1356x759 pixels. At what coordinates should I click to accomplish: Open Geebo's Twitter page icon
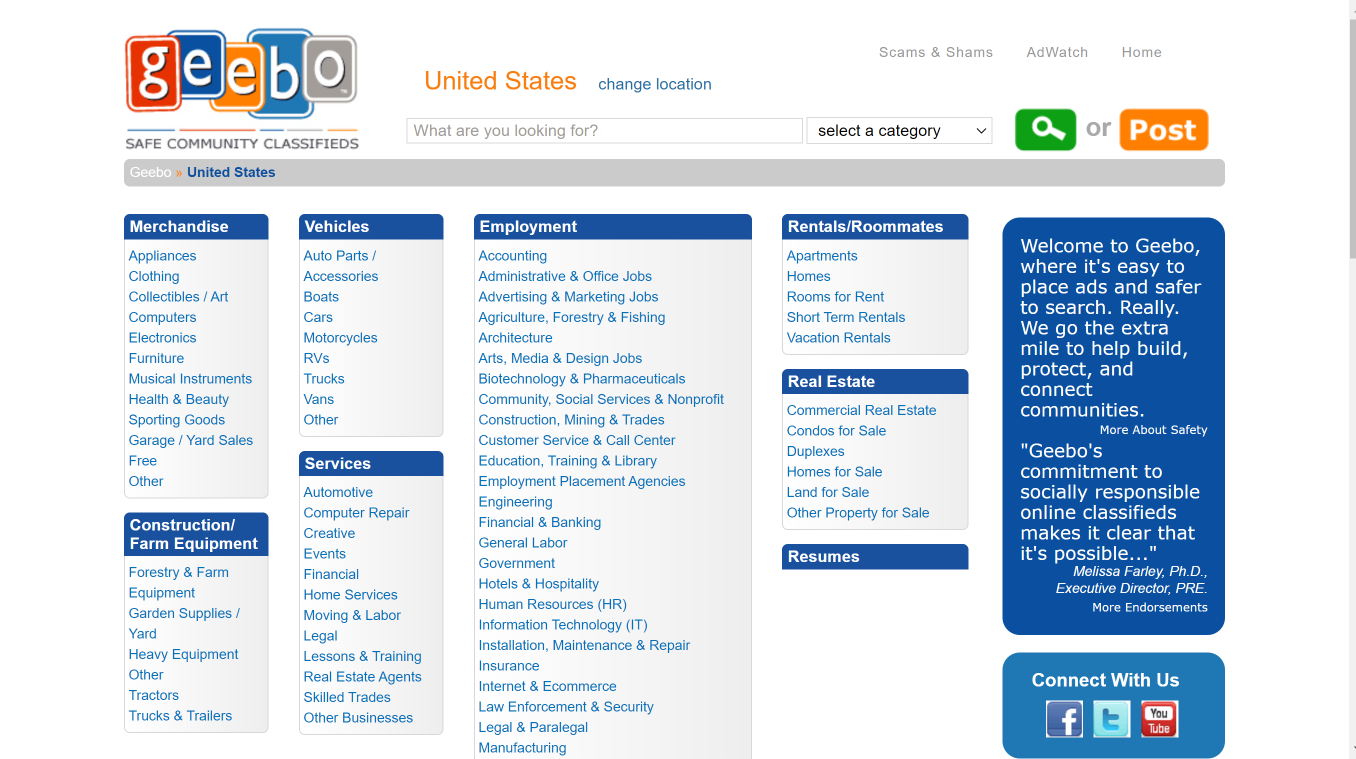1111,719
